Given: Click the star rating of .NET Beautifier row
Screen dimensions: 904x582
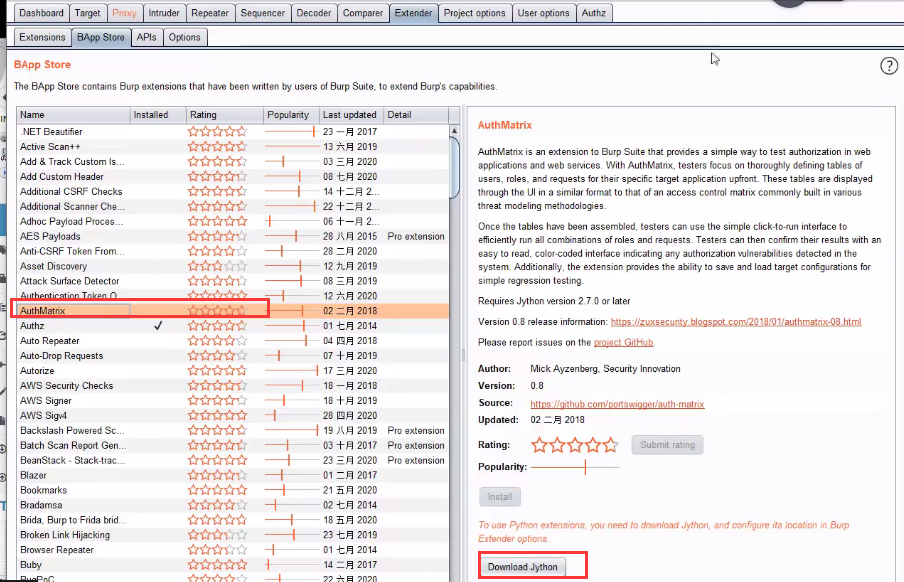Looking at the screenshot, I should tap(217, 132).
